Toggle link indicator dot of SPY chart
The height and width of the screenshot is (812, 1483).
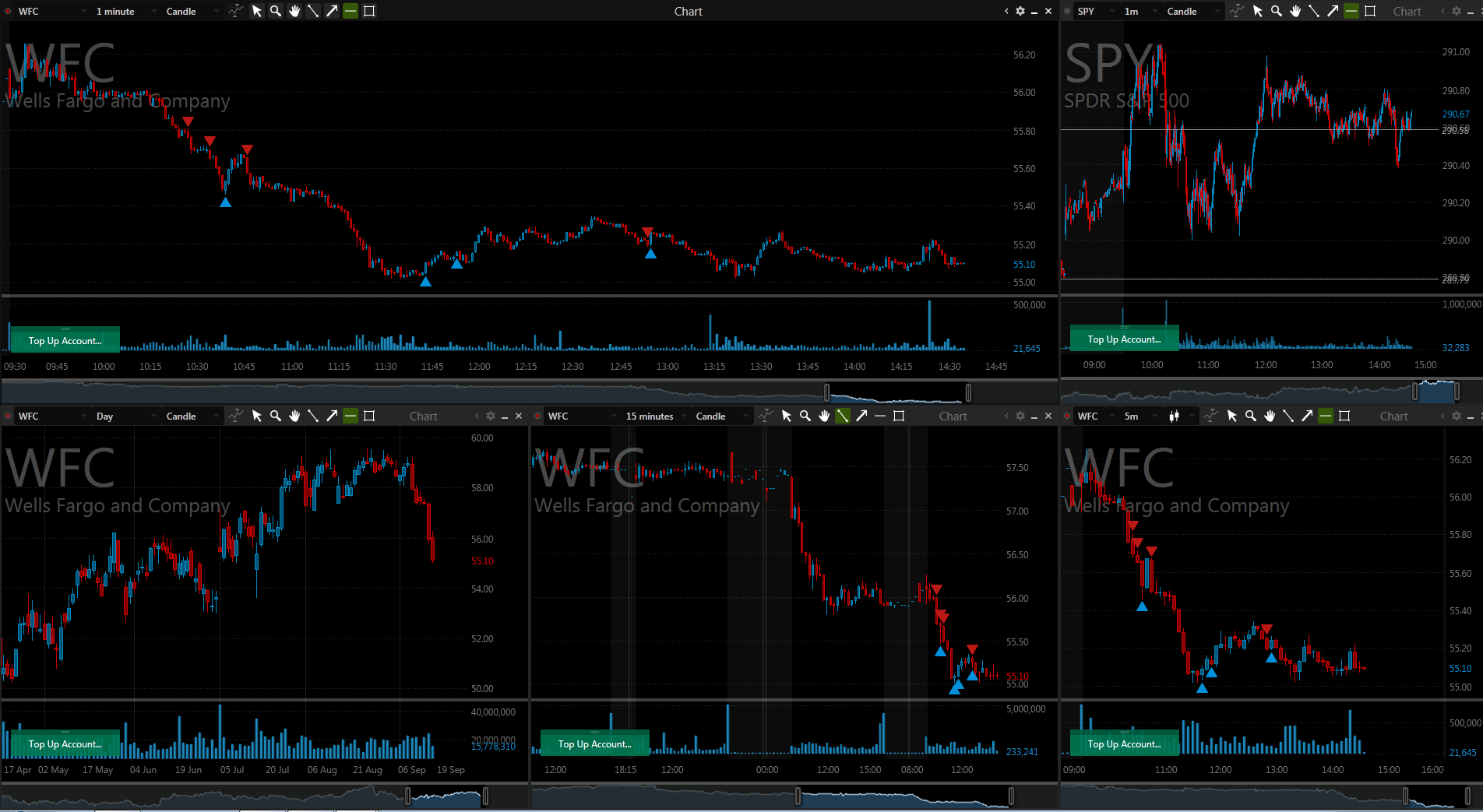click(1067, 11)
